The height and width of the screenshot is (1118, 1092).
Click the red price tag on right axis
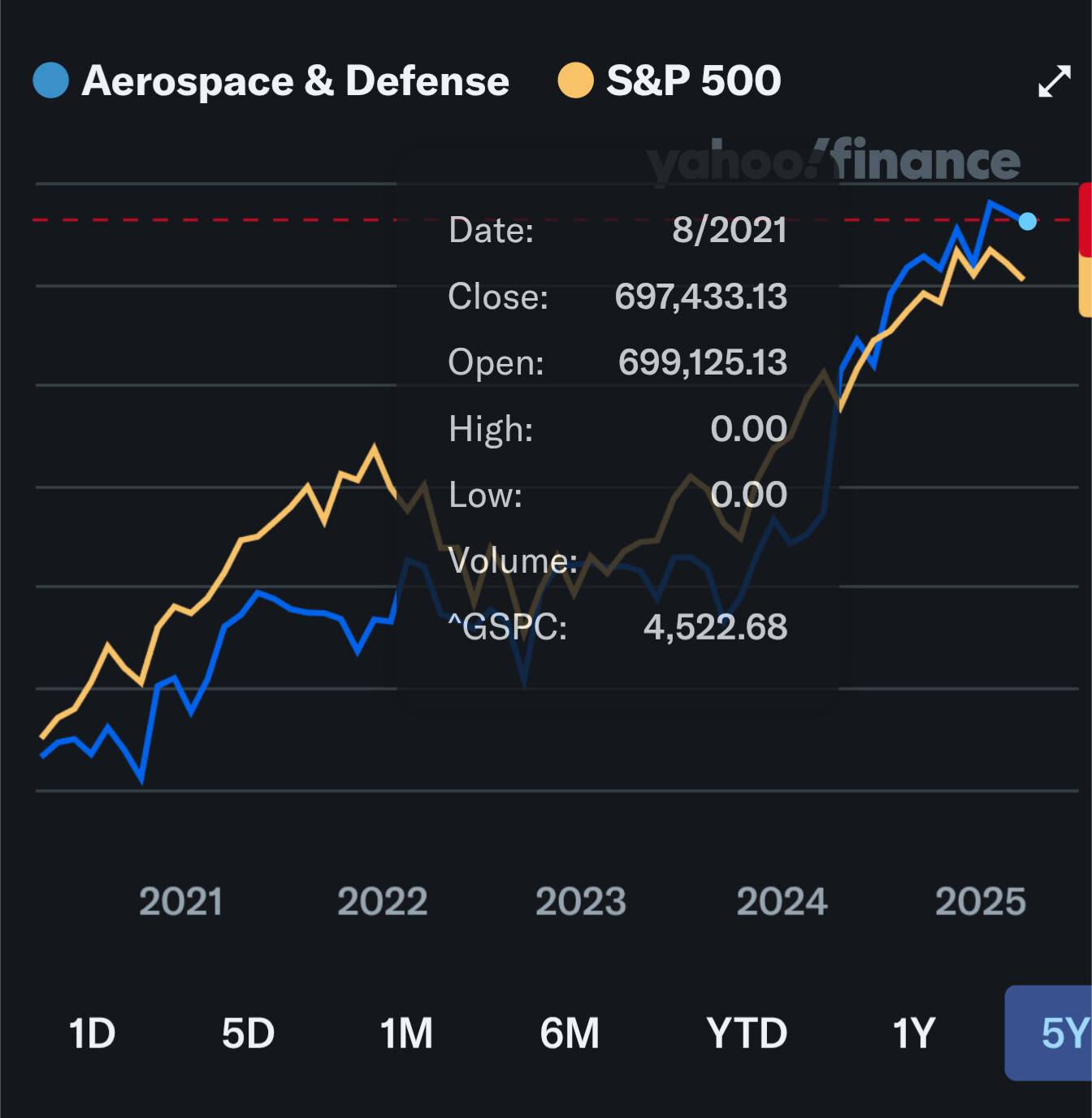coord(1085,219)
